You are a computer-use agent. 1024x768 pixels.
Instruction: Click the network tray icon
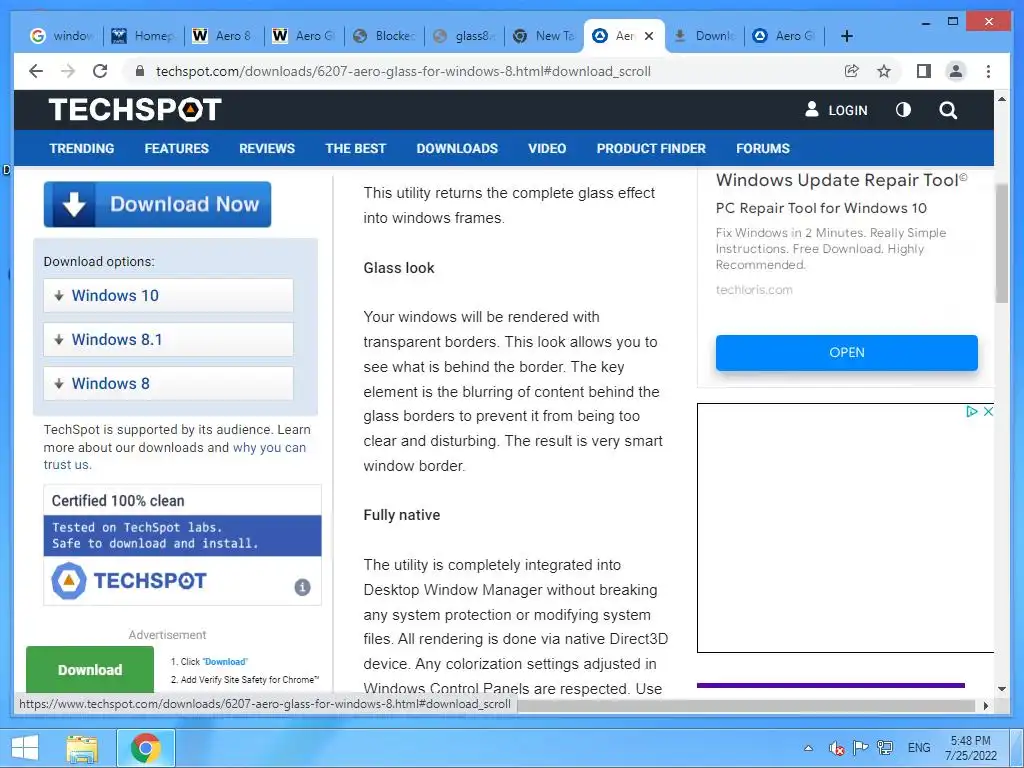[x=886, y=748]
